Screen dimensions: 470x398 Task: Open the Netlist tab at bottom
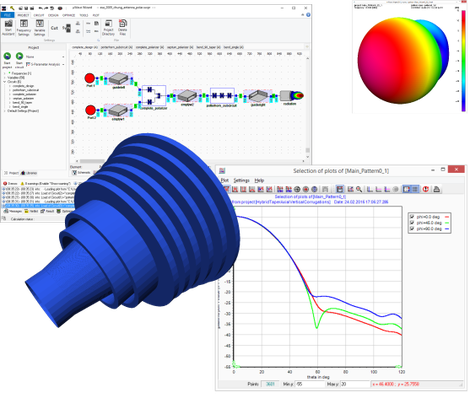coord(31,211)
